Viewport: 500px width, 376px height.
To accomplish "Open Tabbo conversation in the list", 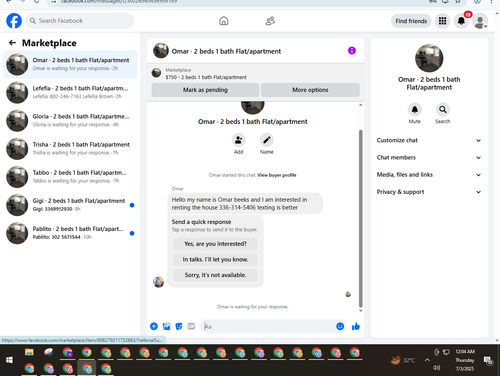I will 70,177.
